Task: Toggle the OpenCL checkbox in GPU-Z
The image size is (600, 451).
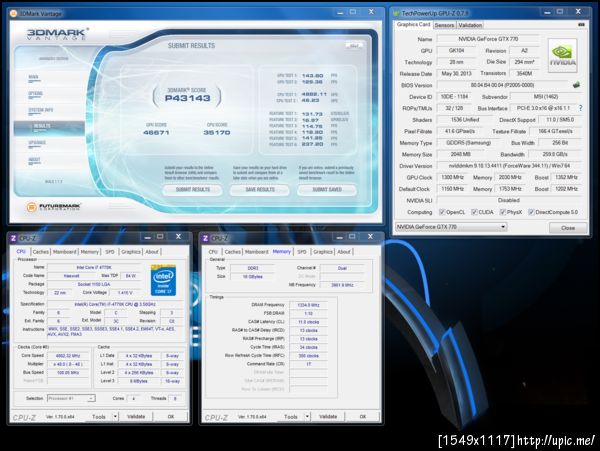Action: [442, 212]
